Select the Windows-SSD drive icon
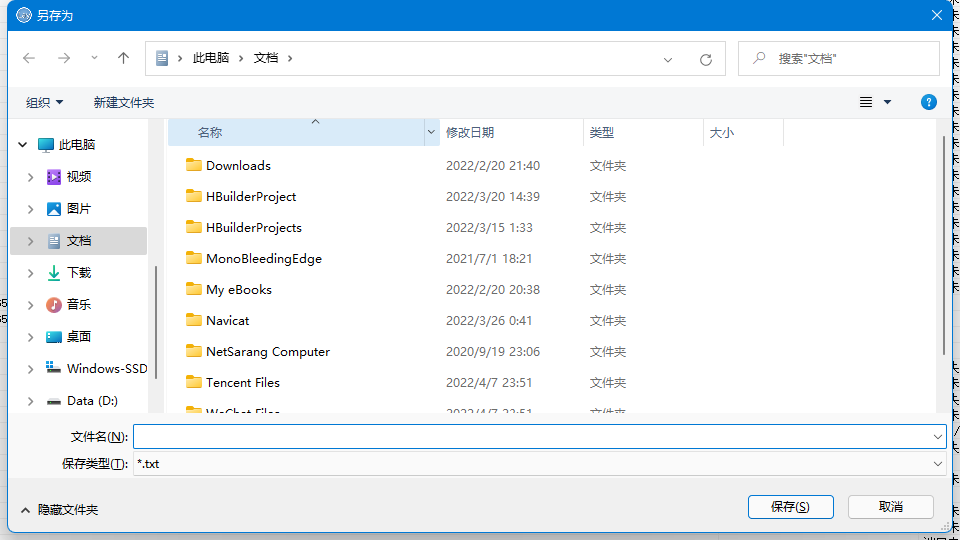Image resolution: width=960 pixels, height=540 pixels. tap(54, 367)
